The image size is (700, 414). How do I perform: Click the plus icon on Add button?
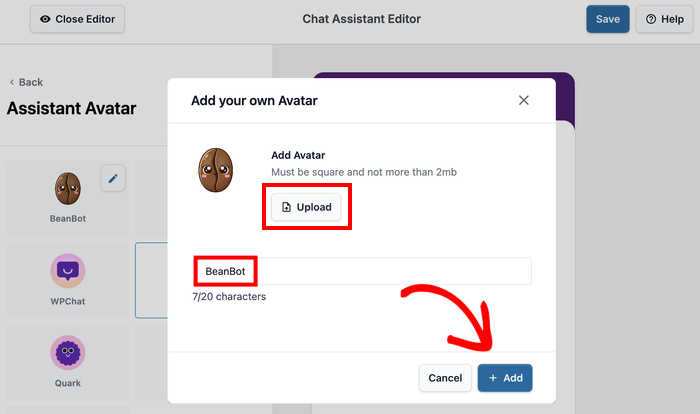coord(493,378)
